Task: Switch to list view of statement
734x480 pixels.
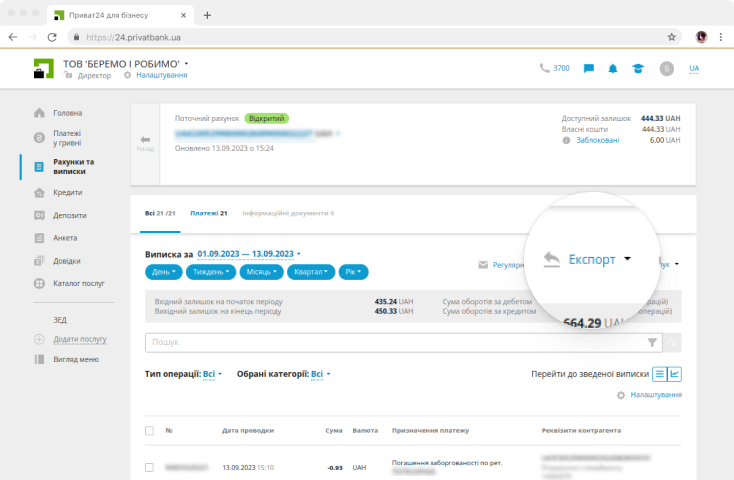Action: (659, 374)
